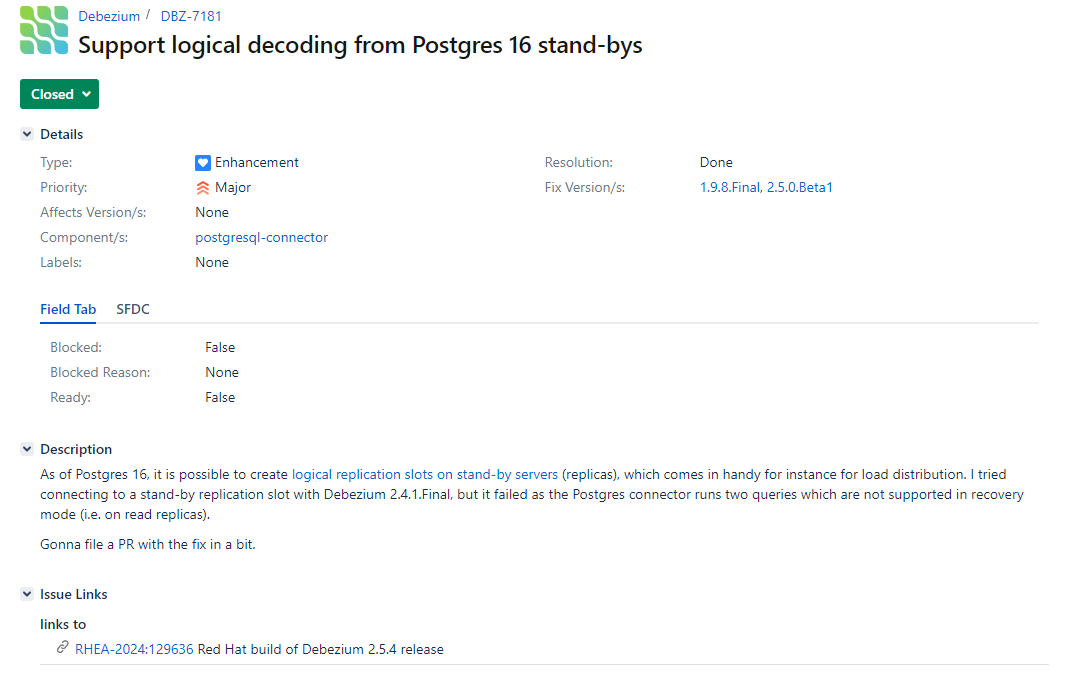This screenshot has width=1076, height=693.
Task: Select the Field Tab tab
Action: (x=68, y=310)
